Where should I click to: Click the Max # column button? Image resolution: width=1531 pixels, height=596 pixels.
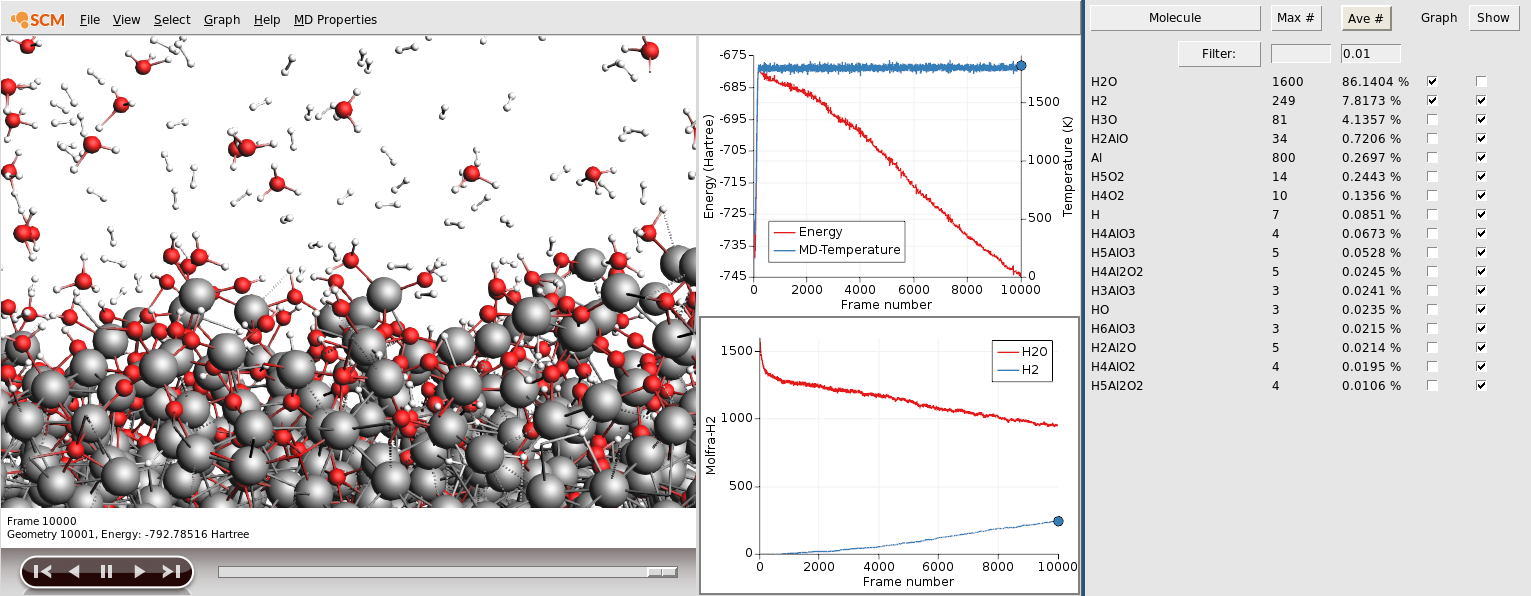coord(1296,18)
